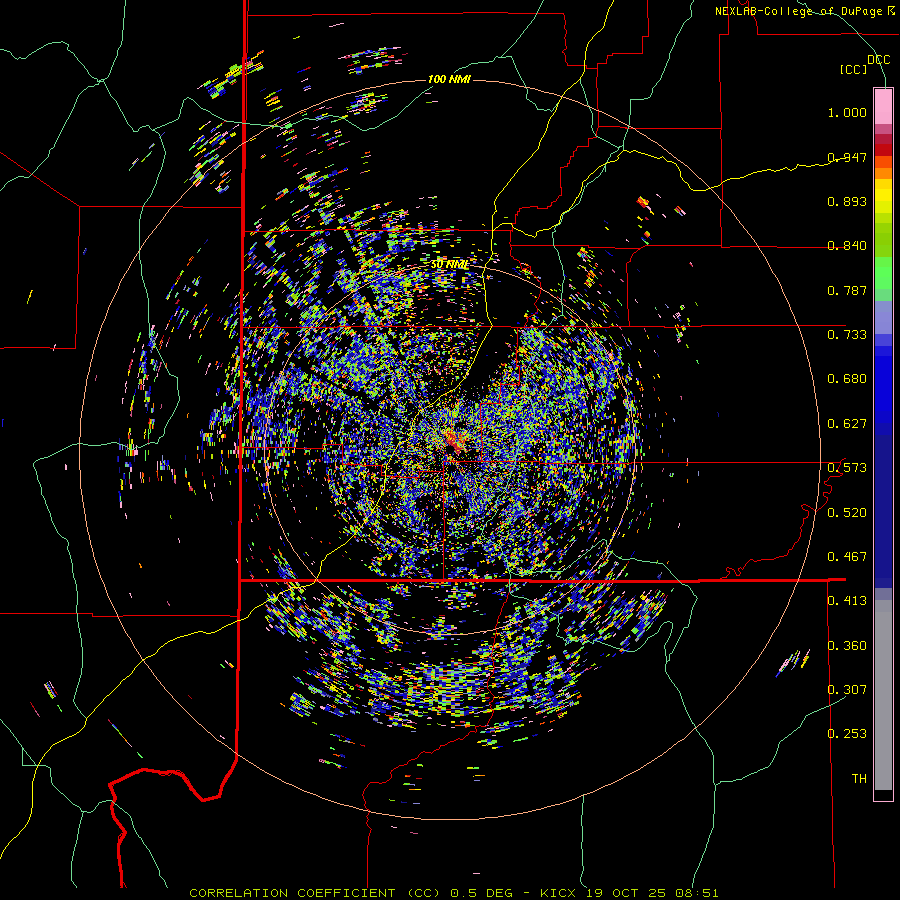The width and height of the screenshot is (900, 900).
Task: Click the DCC label above the color scale
Action: (x=878, y=60)
